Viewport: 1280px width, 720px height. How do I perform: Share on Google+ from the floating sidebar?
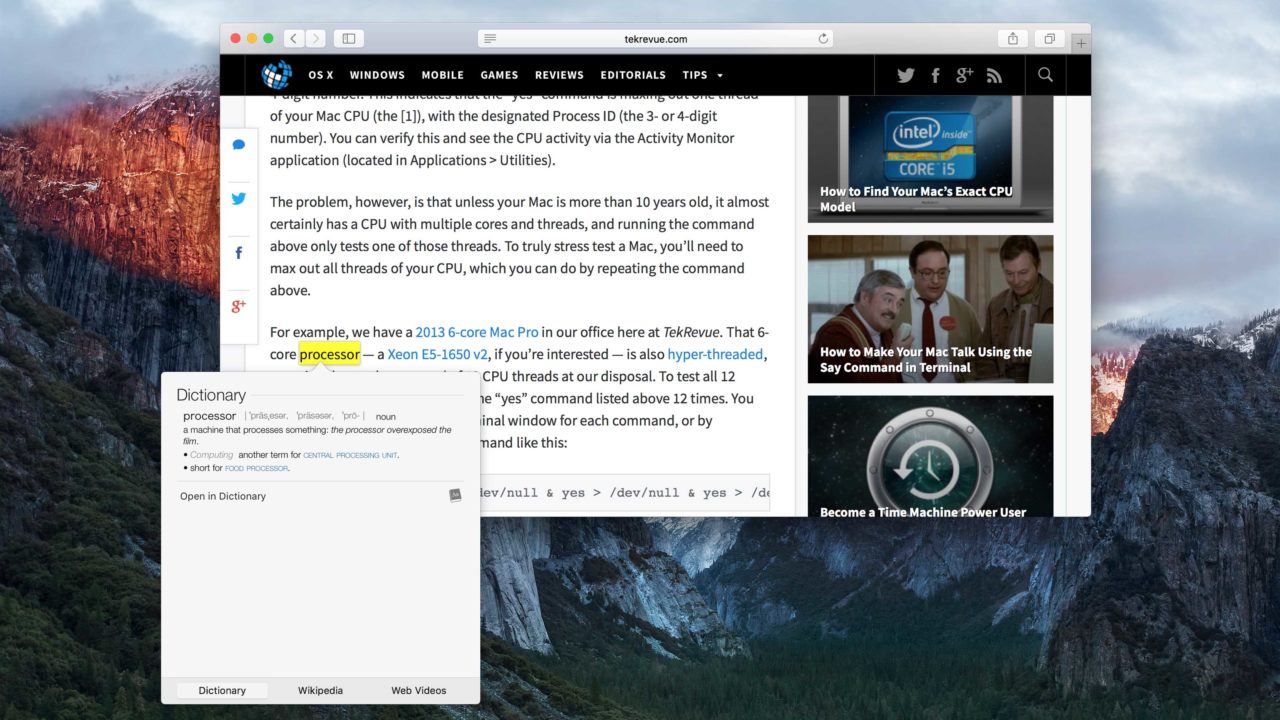(x=239, y=306)
